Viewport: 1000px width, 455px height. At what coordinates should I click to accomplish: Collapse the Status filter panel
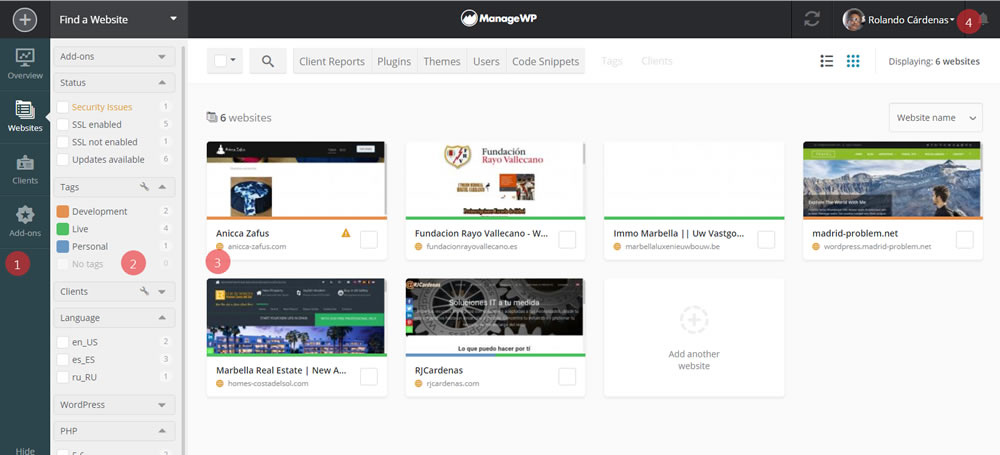click(114, 82)
